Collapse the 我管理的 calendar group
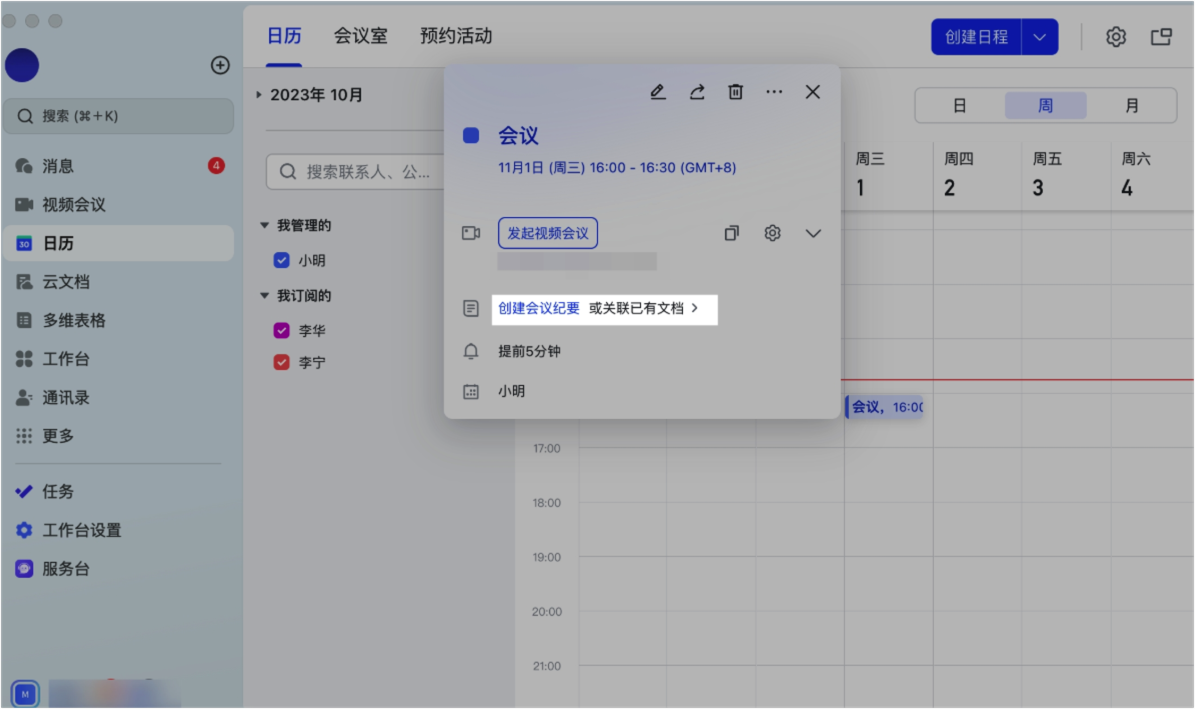This screenshot has width=1195, height=709. [x=265, y=226]
